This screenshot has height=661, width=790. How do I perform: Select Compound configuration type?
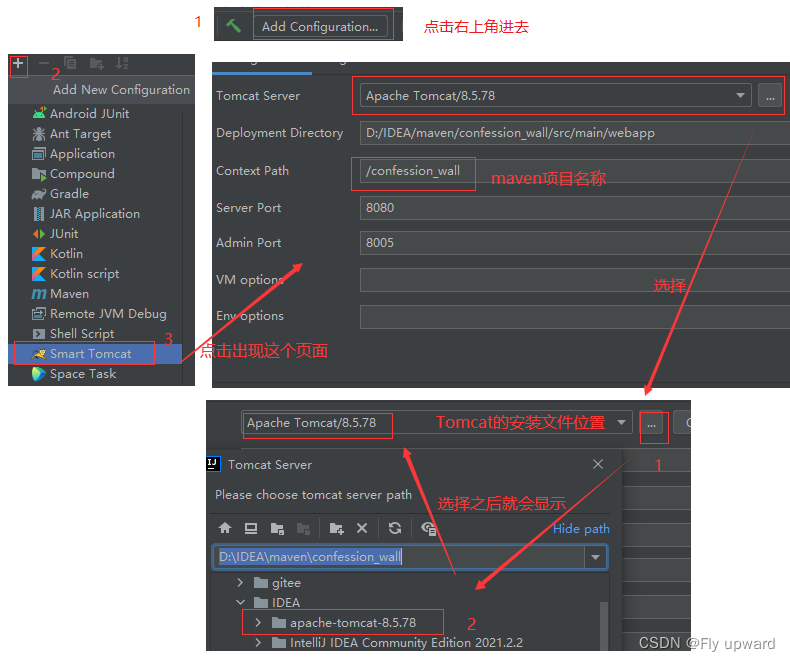(82, 174)
